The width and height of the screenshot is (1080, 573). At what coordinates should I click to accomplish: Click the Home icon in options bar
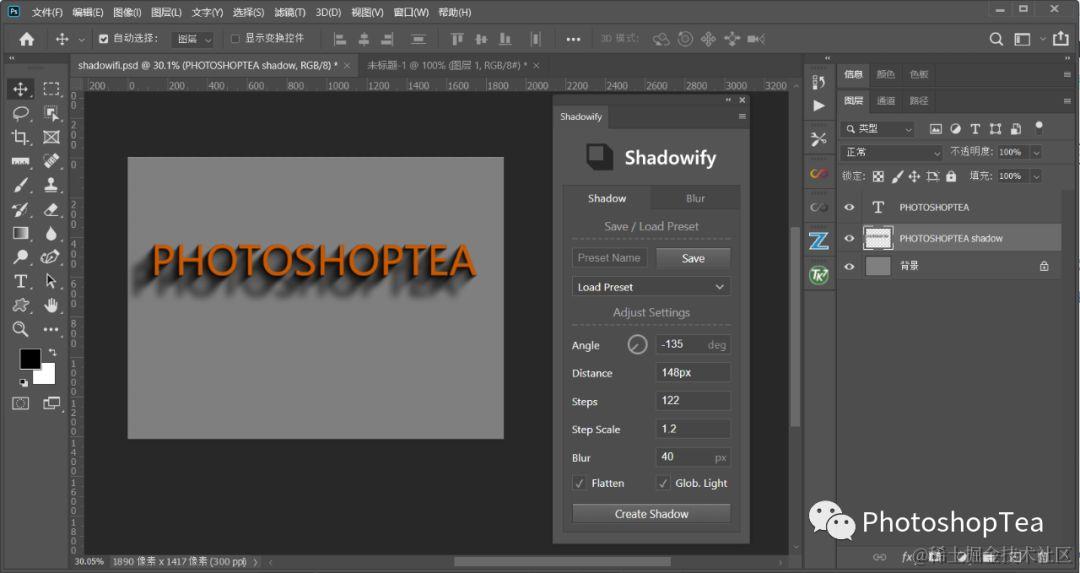tap(27, 39)
